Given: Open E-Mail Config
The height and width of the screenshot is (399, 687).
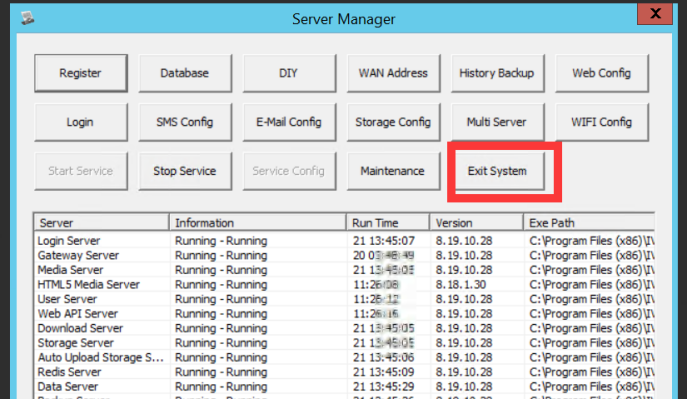Looking at the screenshot, I should coord(289,122).
